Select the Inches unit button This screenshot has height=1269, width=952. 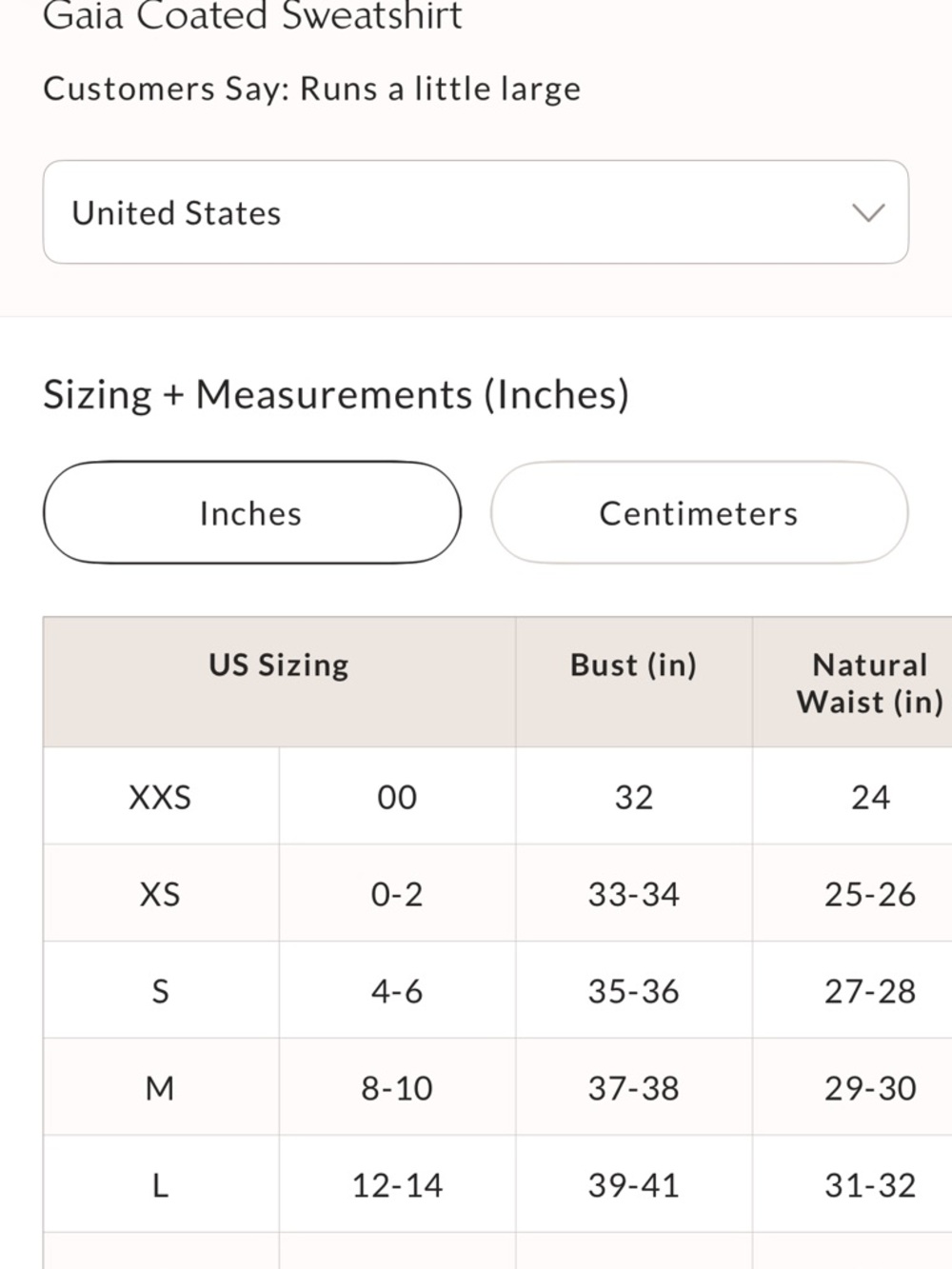(x=252, y=513)
